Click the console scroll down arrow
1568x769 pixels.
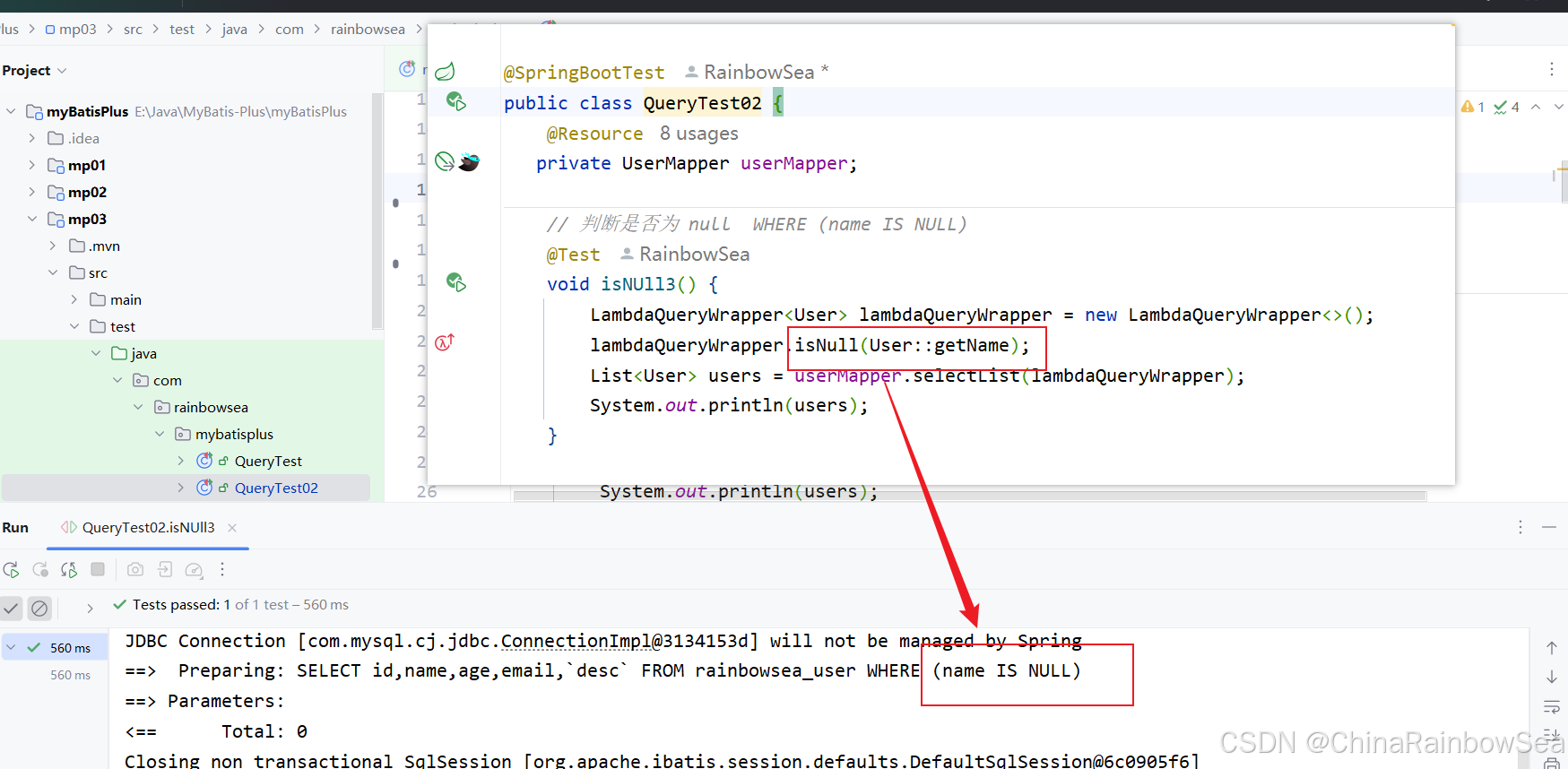point(1552,677)
